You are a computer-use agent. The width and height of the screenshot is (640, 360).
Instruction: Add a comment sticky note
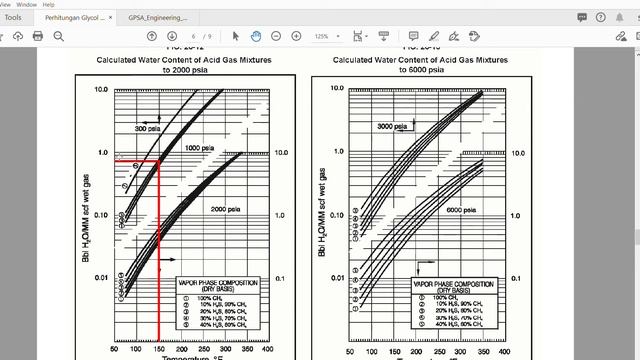click(413, 36)
